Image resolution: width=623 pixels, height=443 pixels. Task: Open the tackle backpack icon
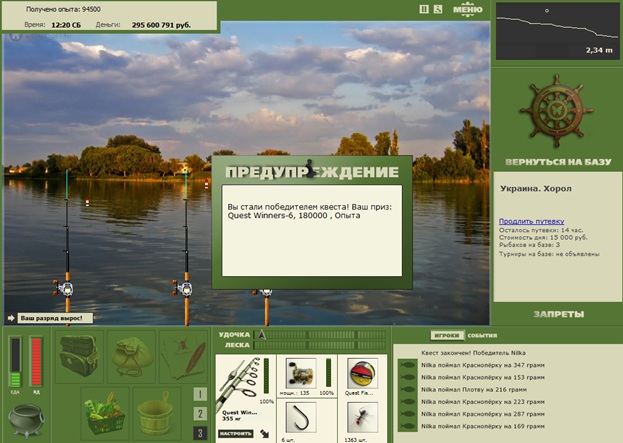tap(79, 356)
